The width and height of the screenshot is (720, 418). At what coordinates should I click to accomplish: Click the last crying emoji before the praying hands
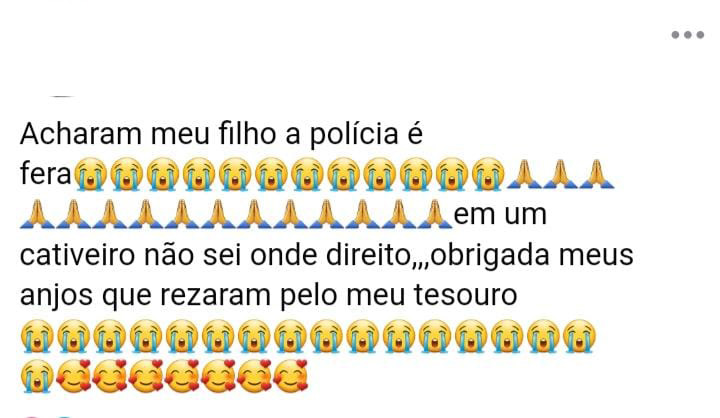(489, 174)
